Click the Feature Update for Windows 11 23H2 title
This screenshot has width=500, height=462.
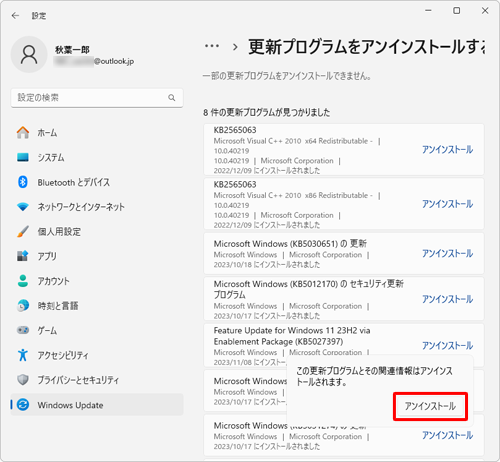(292, 336)
